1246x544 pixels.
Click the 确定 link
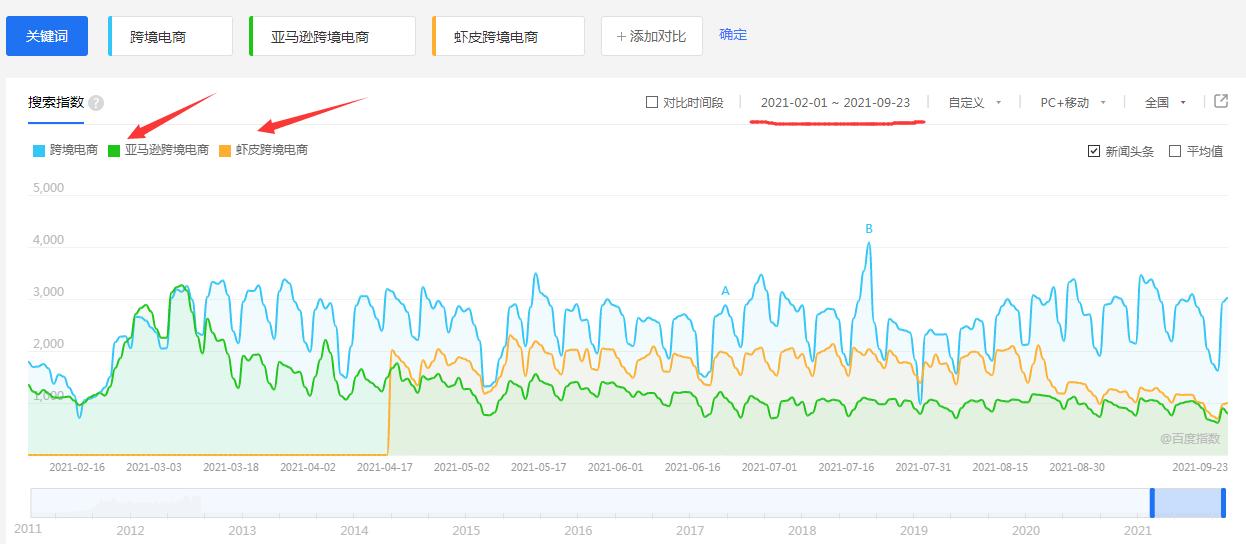[x=733, y=34]
